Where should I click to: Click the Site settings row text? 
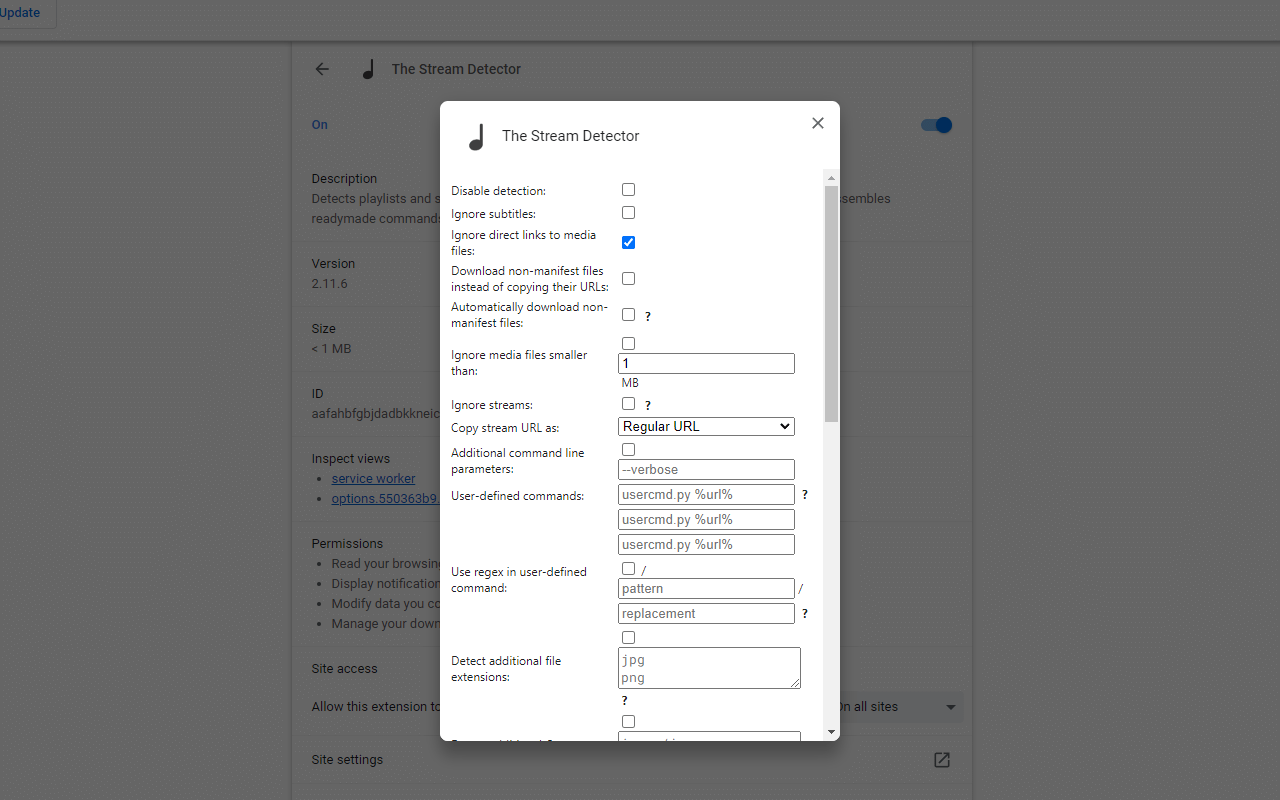347,760
